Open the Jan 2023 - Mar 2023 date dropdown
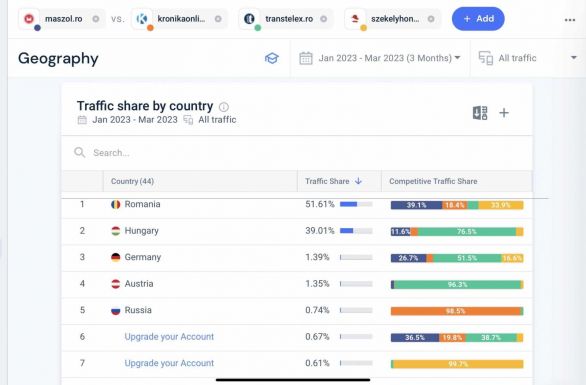586x385 pixels. point(380,58)
